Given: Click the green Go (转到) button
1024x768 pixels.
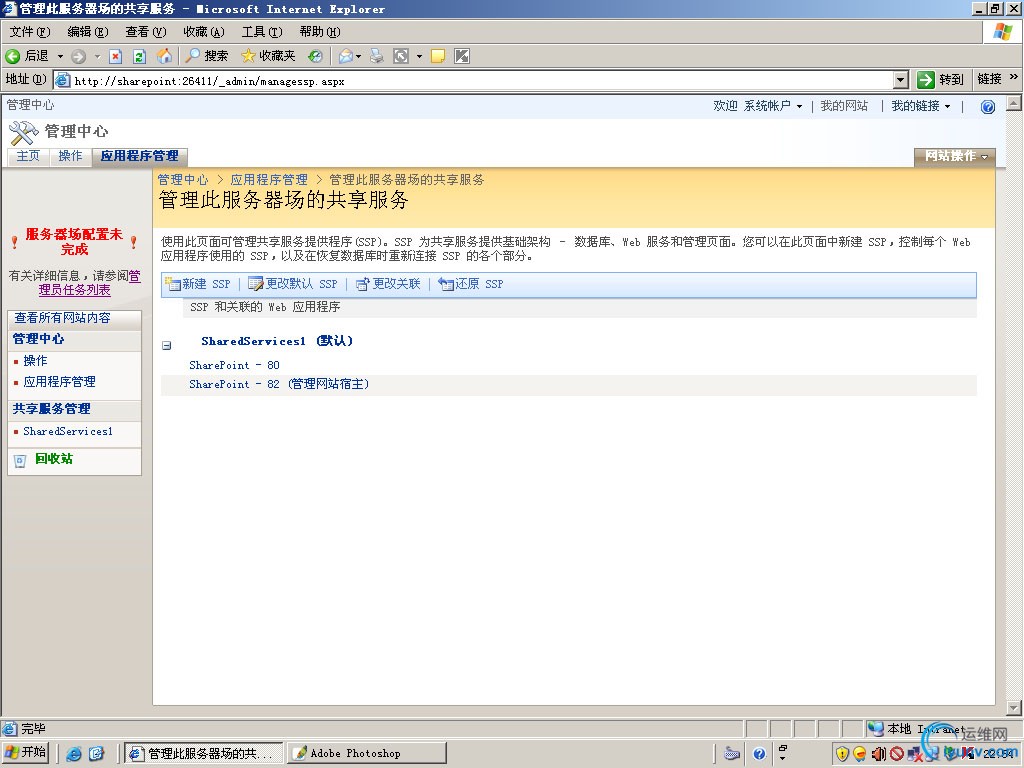Looking at the screenshot, I should click(x=940, y=80).
